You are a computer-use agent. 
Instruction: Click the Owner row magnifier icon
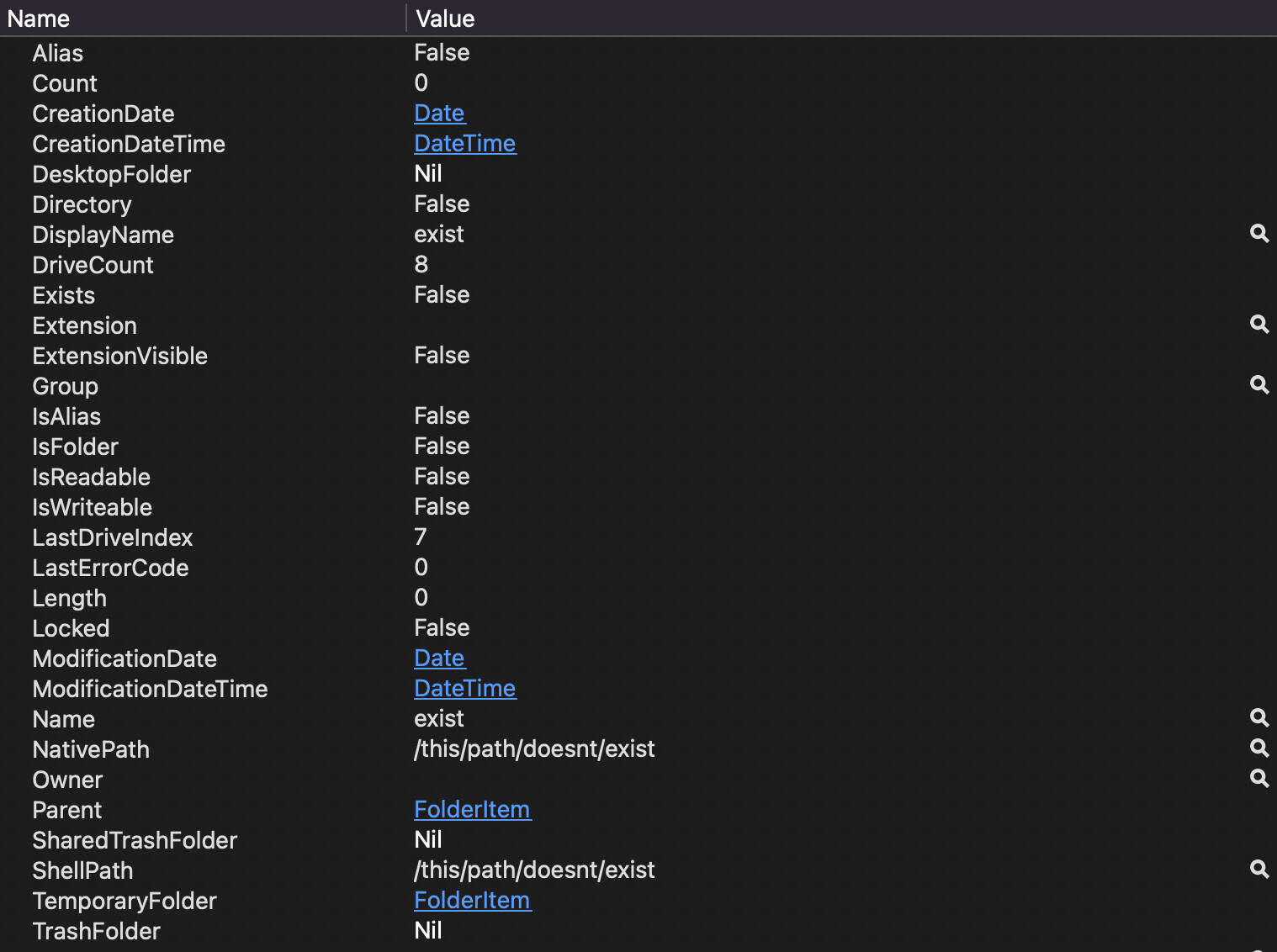coord(1258,779)
